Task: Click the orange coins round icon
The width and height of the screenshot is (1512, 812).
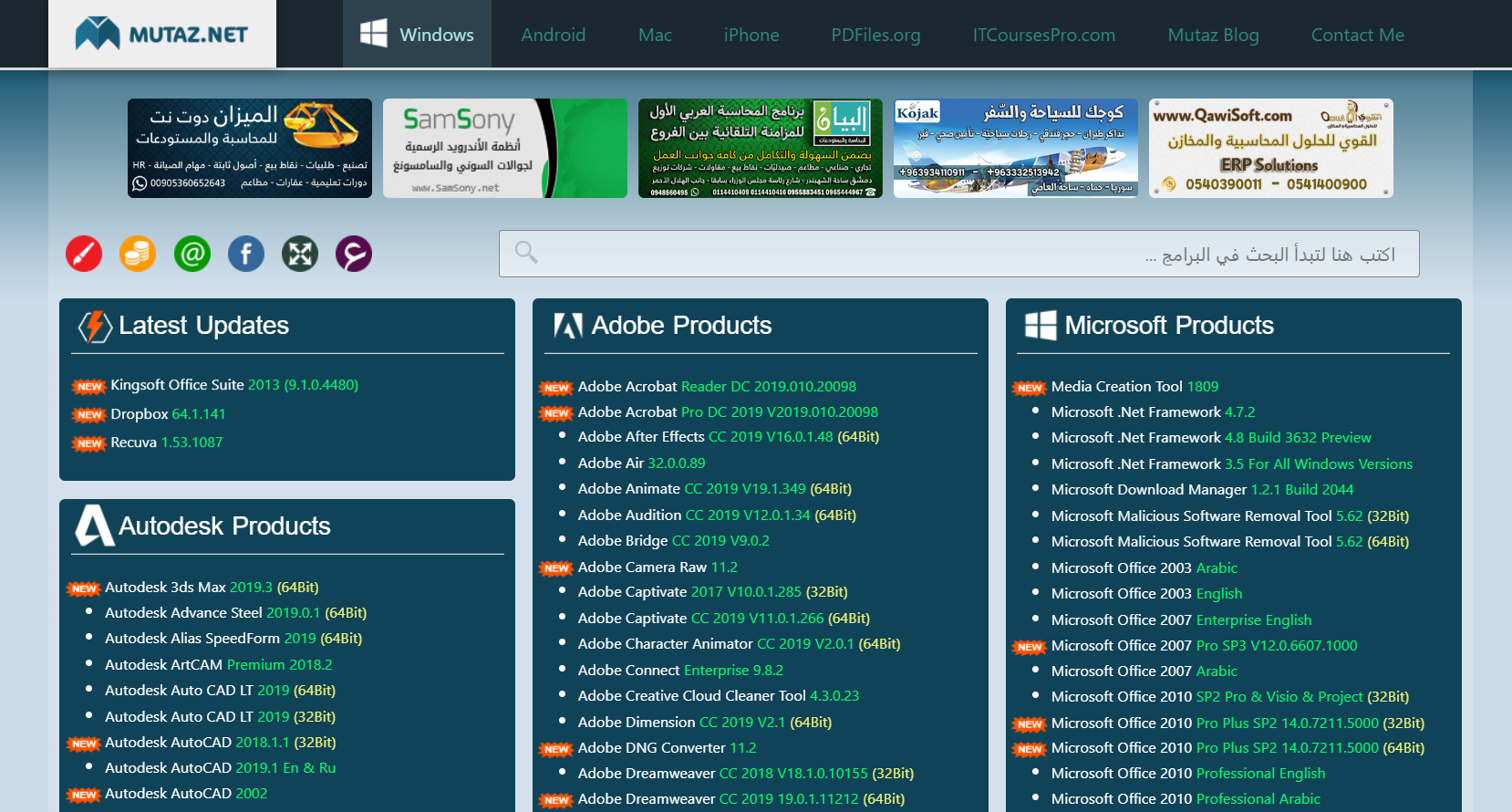Action: click(x=138, y=254)
